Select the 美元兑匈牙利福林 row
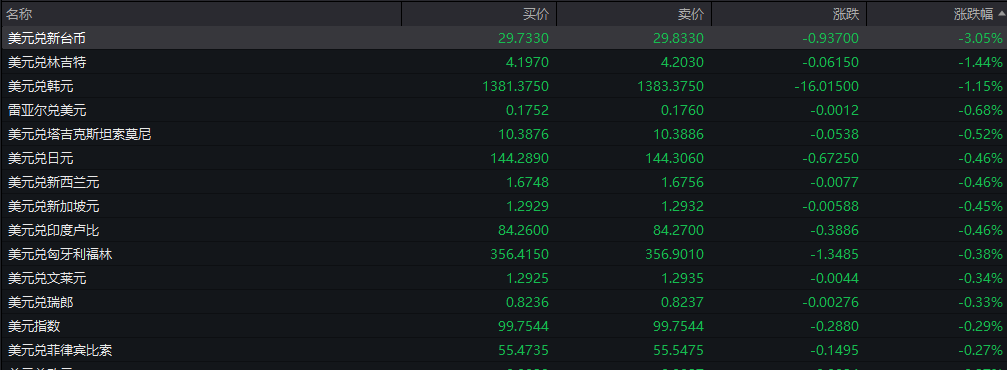Image resolution: width=1007 pixels, height=370 pixels. coord(504,254)
